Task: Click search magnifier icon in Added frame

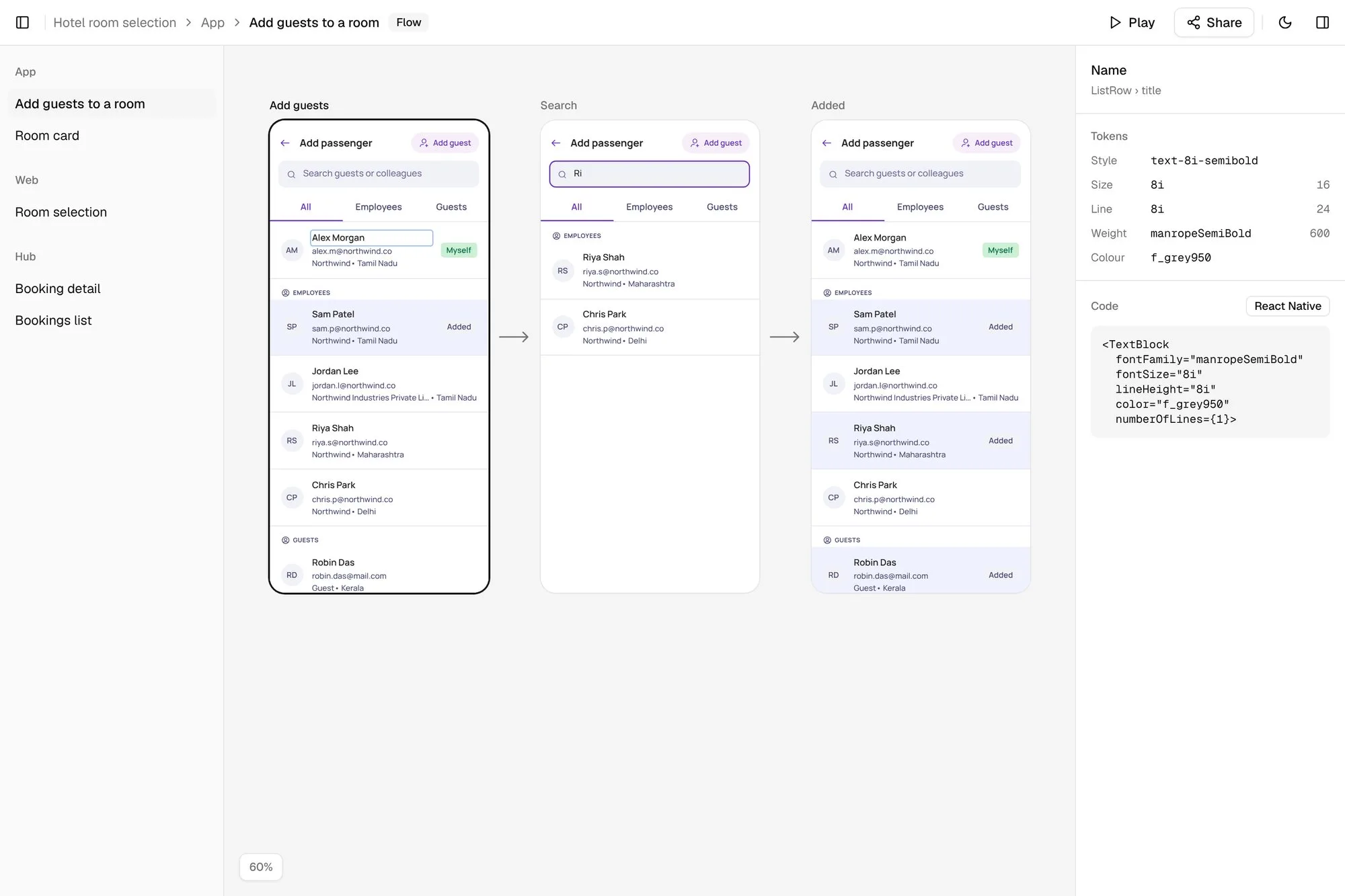Action: coord(833,174)
